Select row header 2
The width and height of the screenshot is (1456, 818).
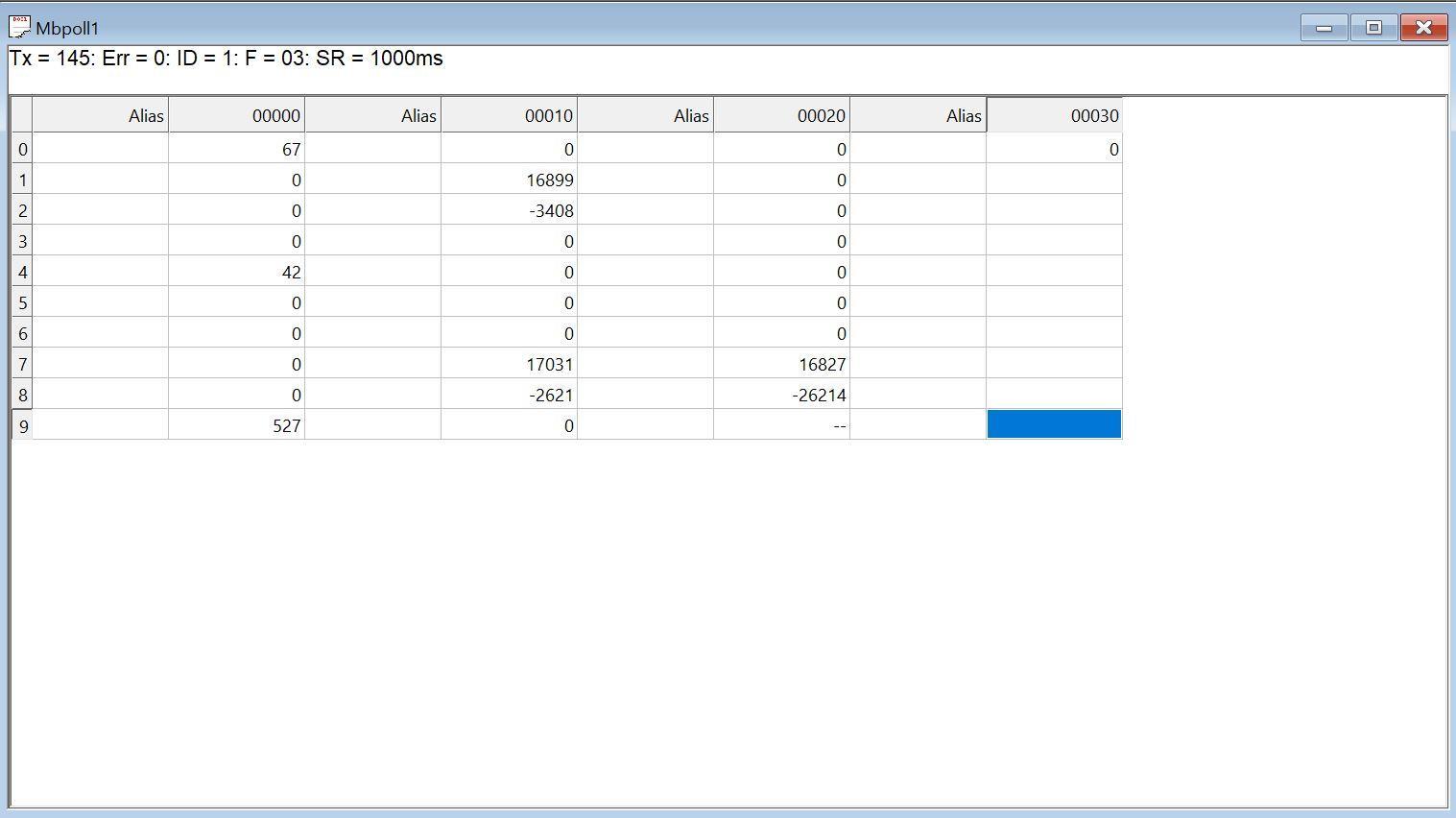click(22, 210)
